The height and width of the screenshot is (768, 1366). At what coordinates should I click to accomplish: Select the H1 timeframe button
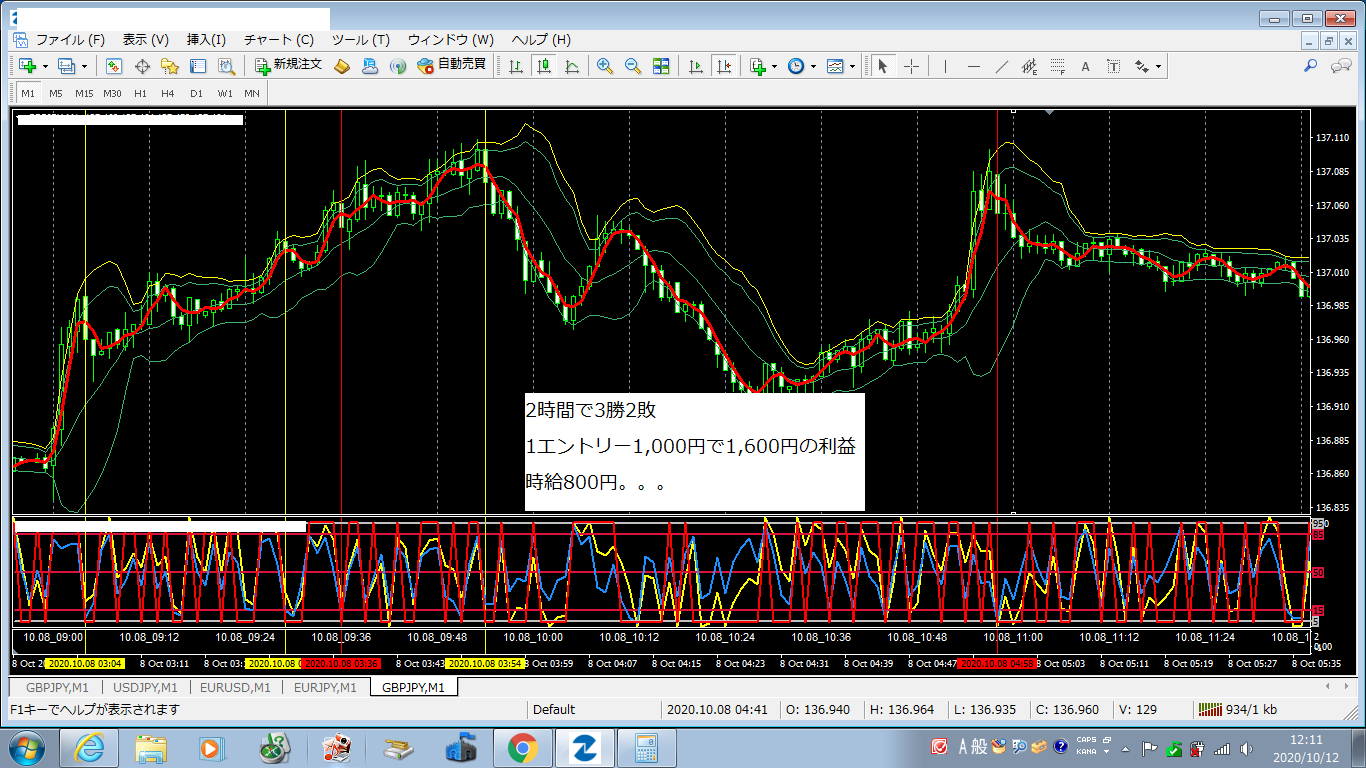coord(140,93)
